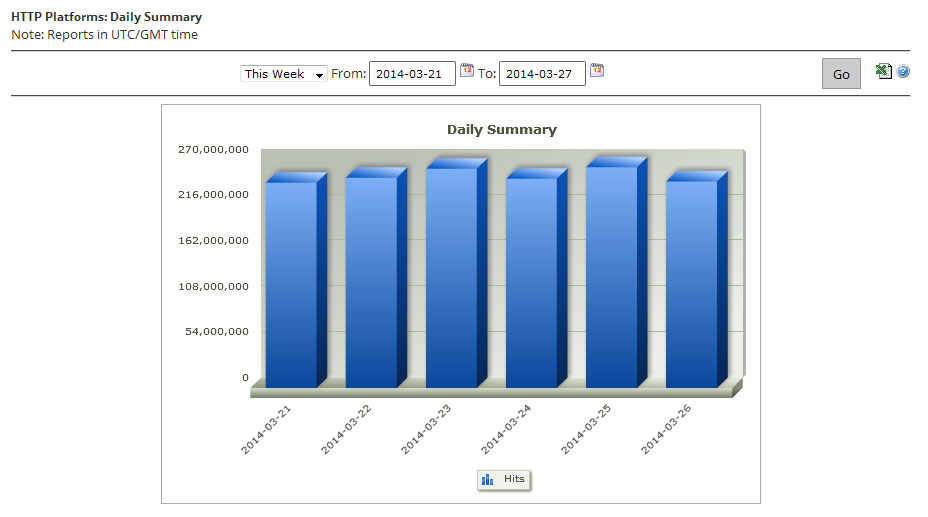
Task: Toggle the Hits series legend button
Action: point(504,480)
